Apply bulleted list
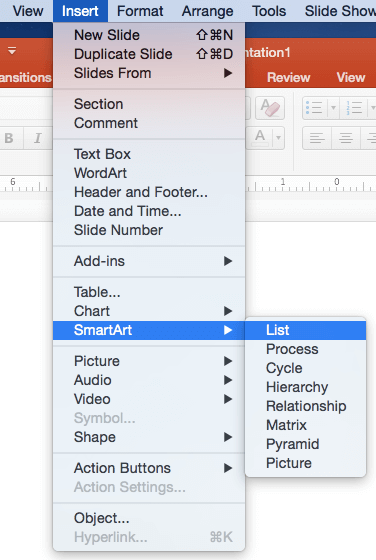The image size is (376, 560). [314, 108]
